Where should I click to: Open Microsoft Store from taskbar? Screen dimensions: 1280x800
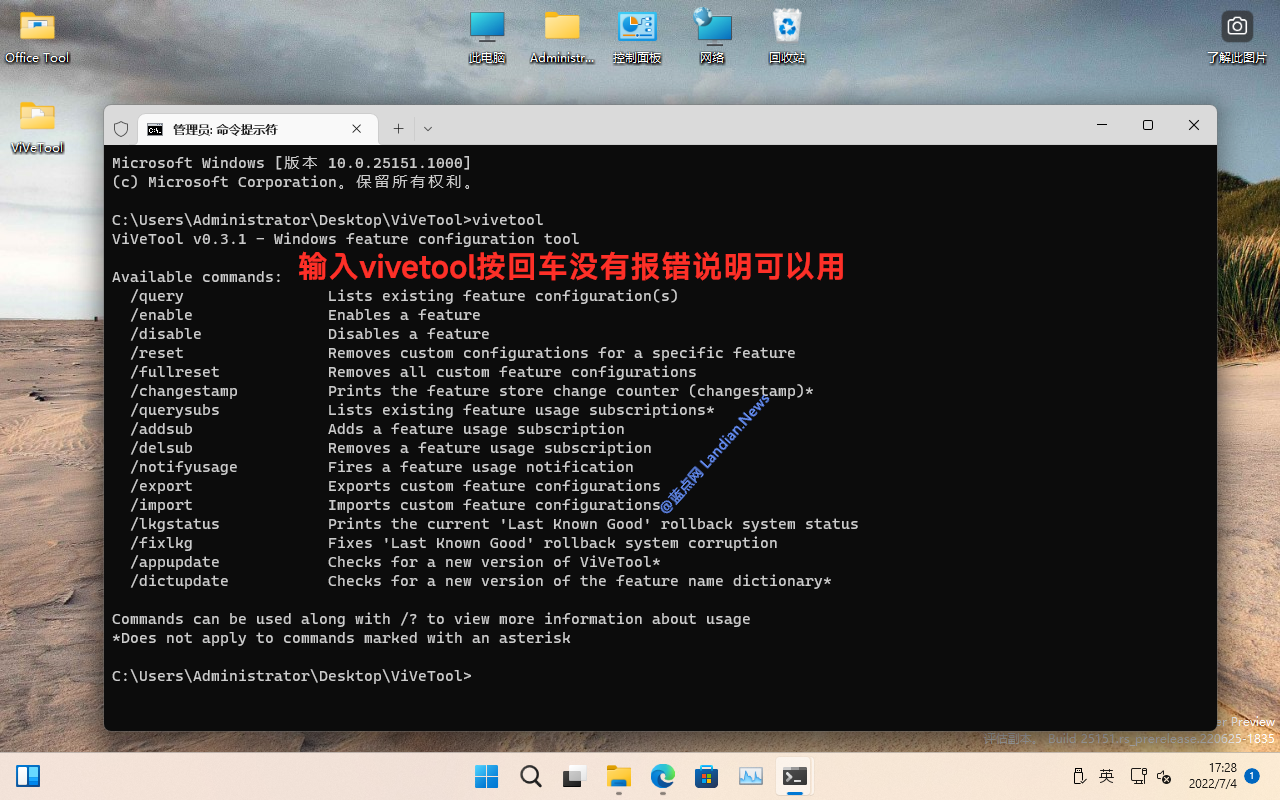pyautogui.click(x=707, y=776)
